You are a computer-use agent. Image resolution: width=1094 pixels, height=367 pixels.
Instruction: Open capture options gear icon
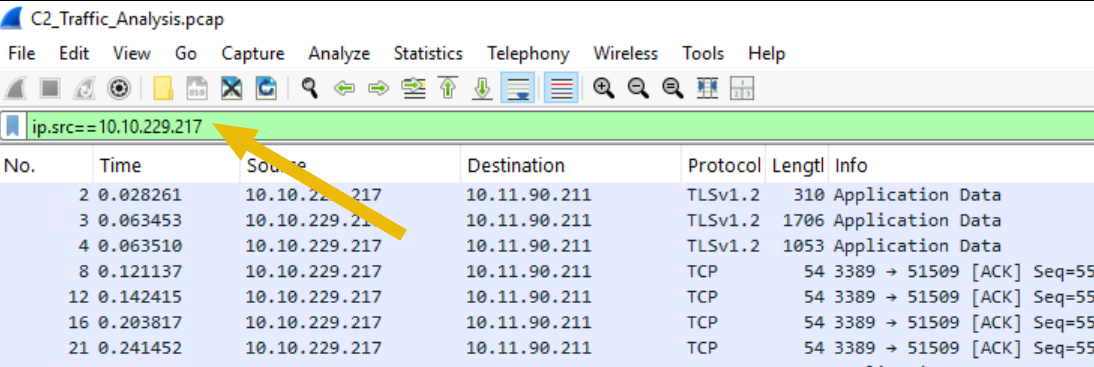[119, 88]
